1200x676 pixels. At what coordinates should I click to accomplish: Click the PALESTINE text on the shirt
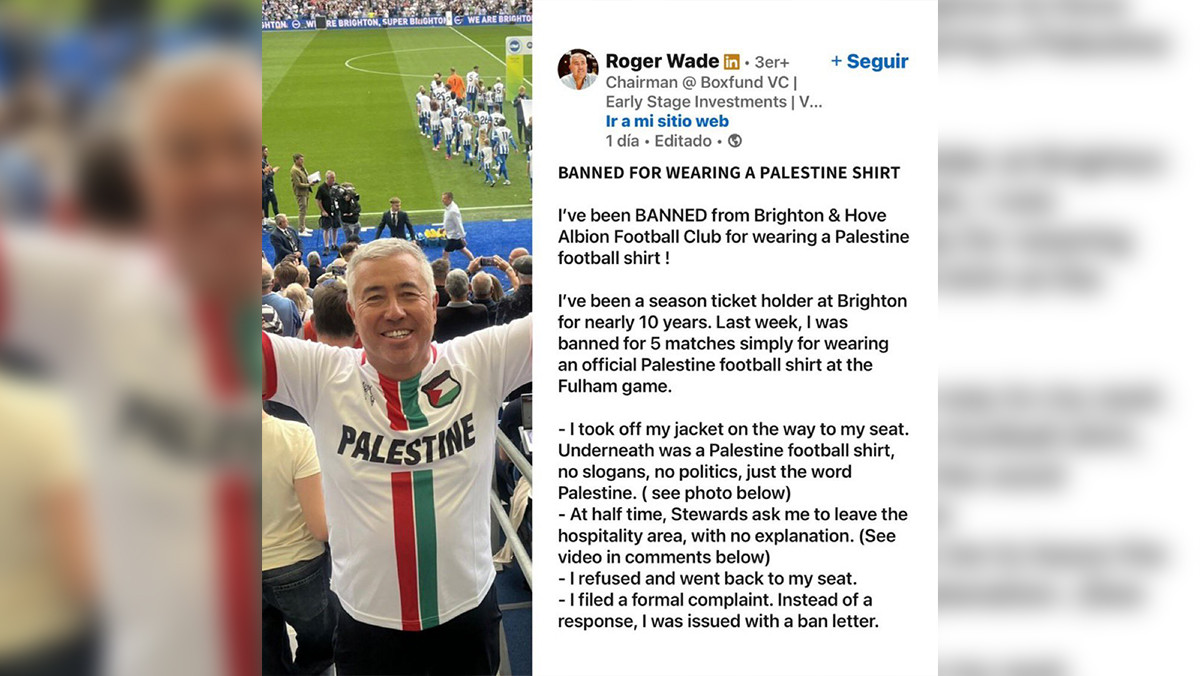[406, 440]
